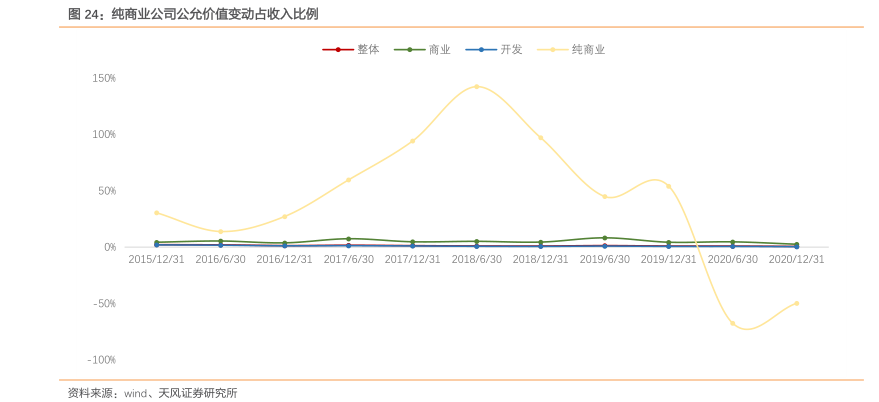Click the -100% y-axis label
The height and width of the screenshot is (402, 879).
[x=102, y=360]
